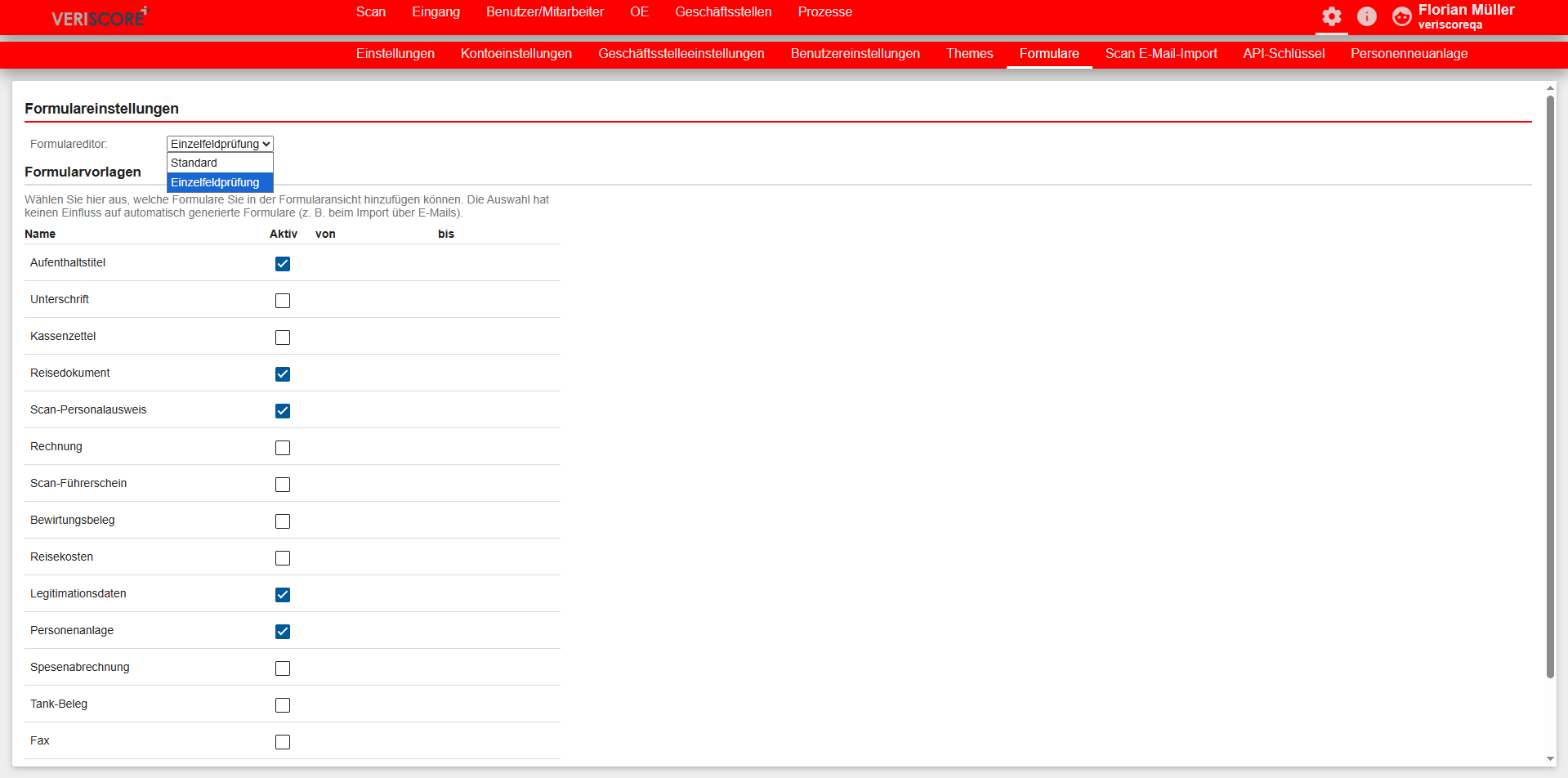Click the vertical scrollbar thumb
This screenshot has width=1568, height=778.
click(1550, 384)
